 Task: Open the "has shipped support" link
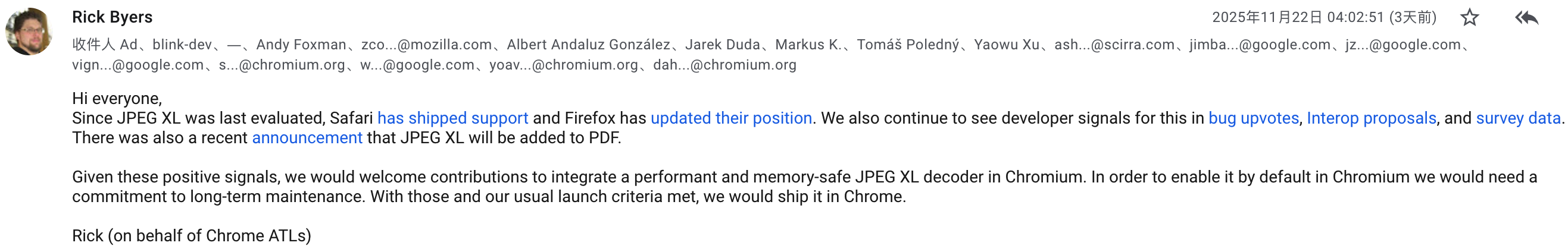(452, 118)
